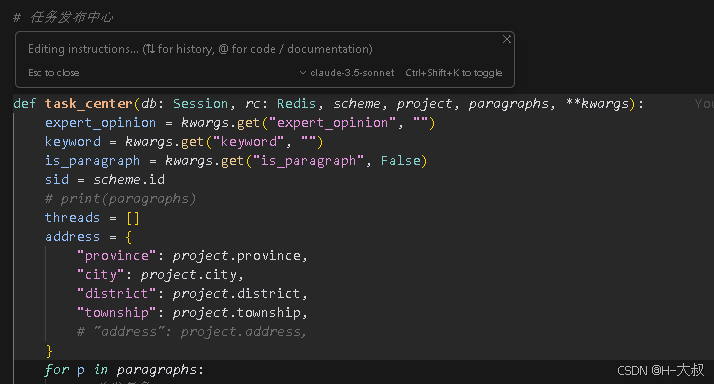This screenshot has width=714, height=384.
Task: Click the Session type annotation
Action: [200, 104]
